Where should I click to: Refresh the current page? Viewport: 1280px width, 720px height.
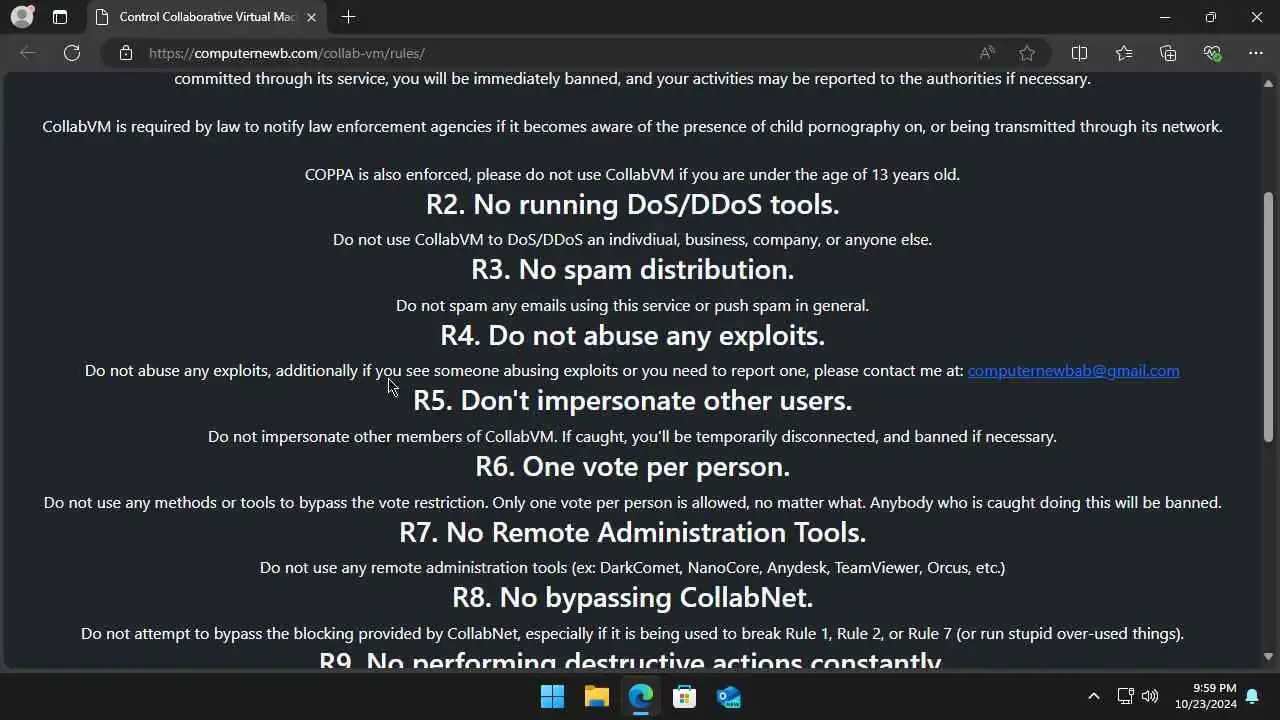[x=72, y=53]
